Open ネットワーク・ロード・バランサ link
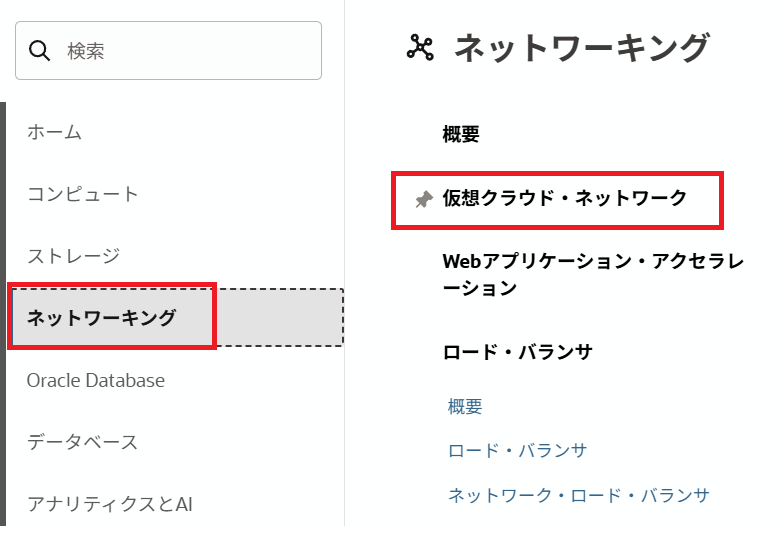The image size is (780, 541). pyautogui.click(x=578, y=495)
